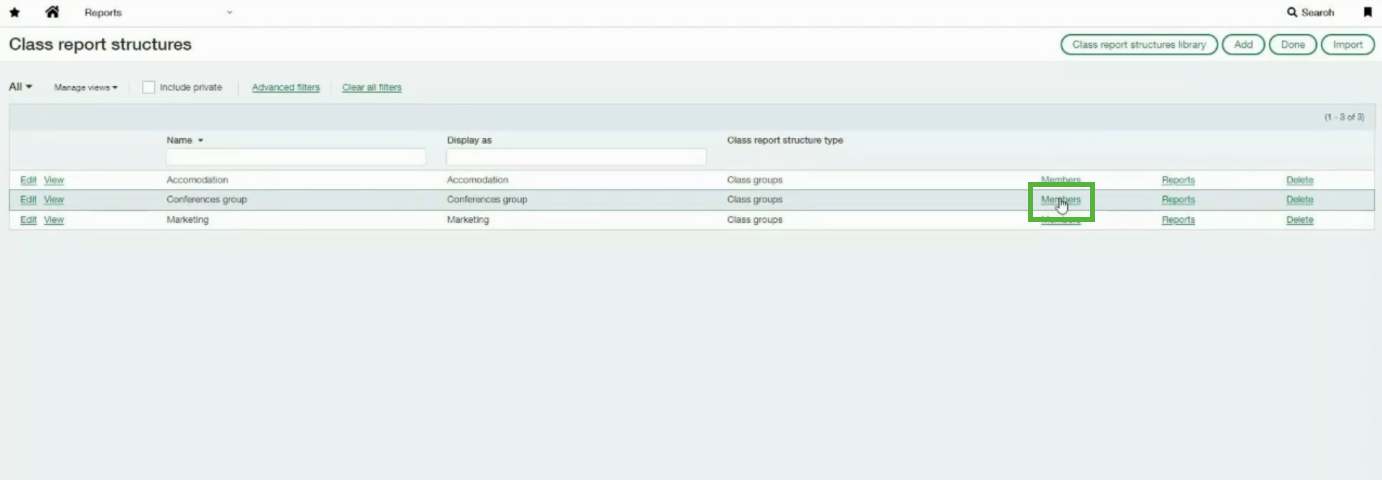Type in the Name filter field
The image size is (1382, 480).
(296, 157)
